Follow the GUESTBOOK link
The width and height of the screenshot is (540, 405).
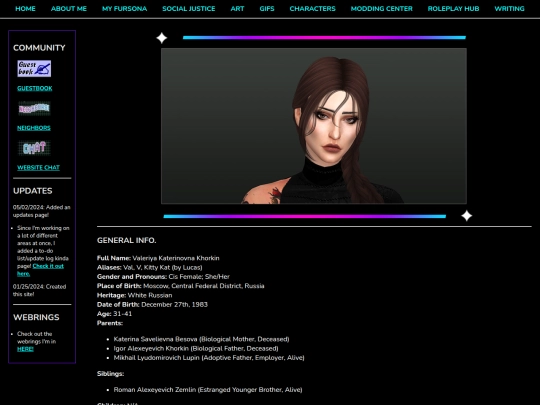pos(35,89)
